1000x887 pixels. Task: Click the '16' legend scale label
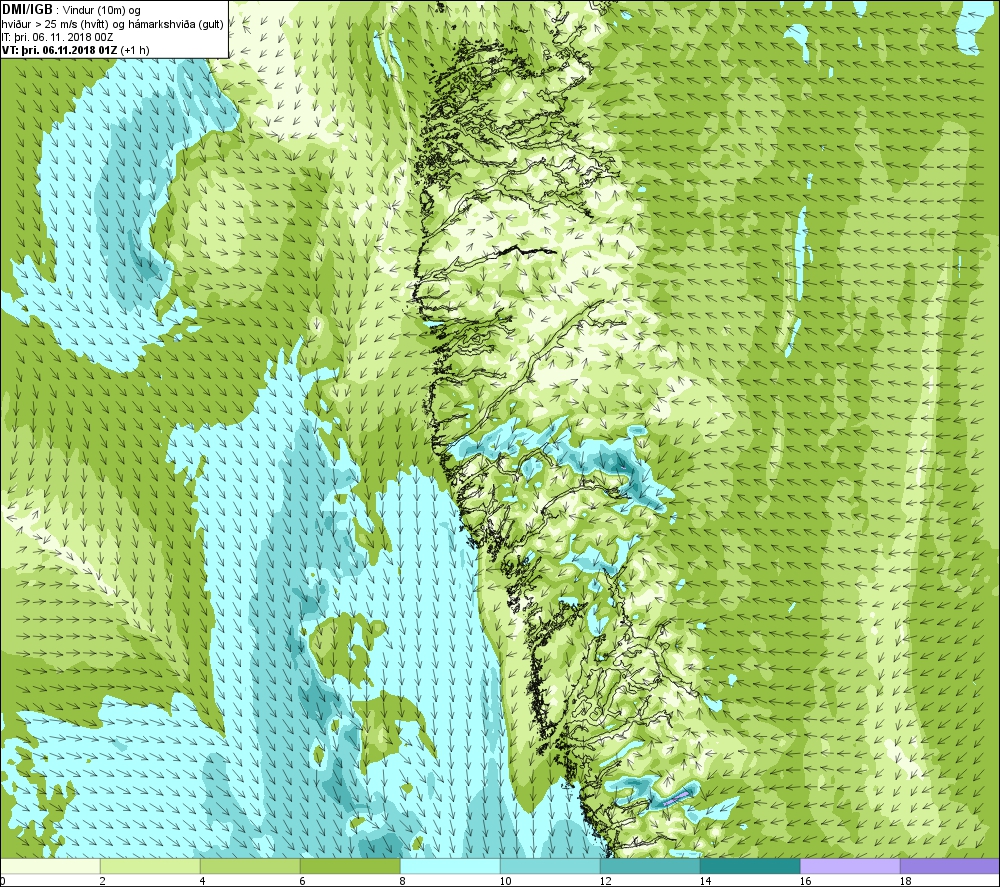click(x=805, y=881)
